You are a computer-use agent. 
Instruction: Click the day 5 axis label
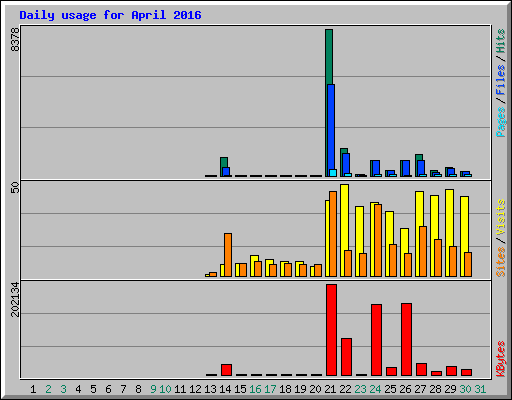93,389
